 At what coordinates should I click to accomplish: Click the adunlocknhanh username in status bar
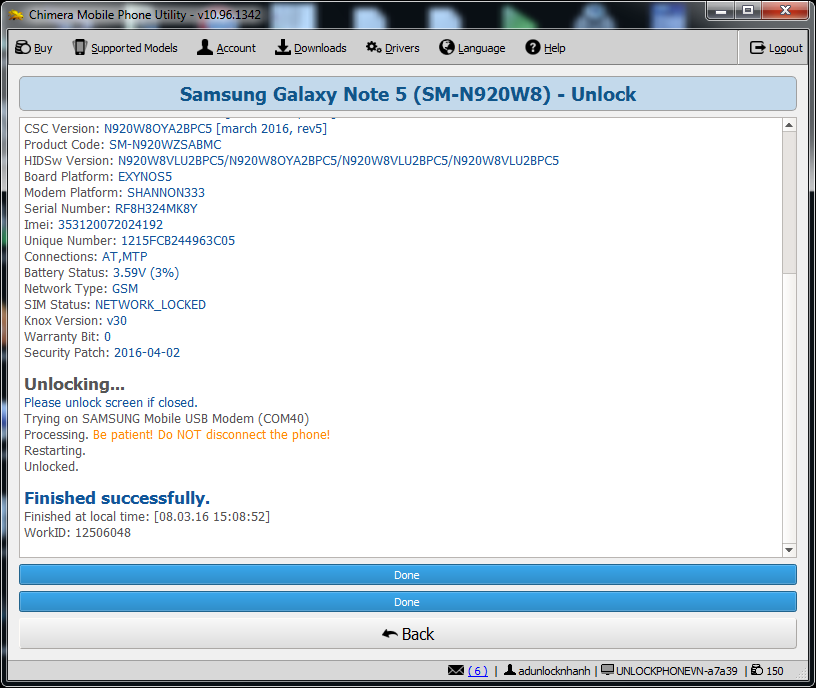(x=554, y=671)
